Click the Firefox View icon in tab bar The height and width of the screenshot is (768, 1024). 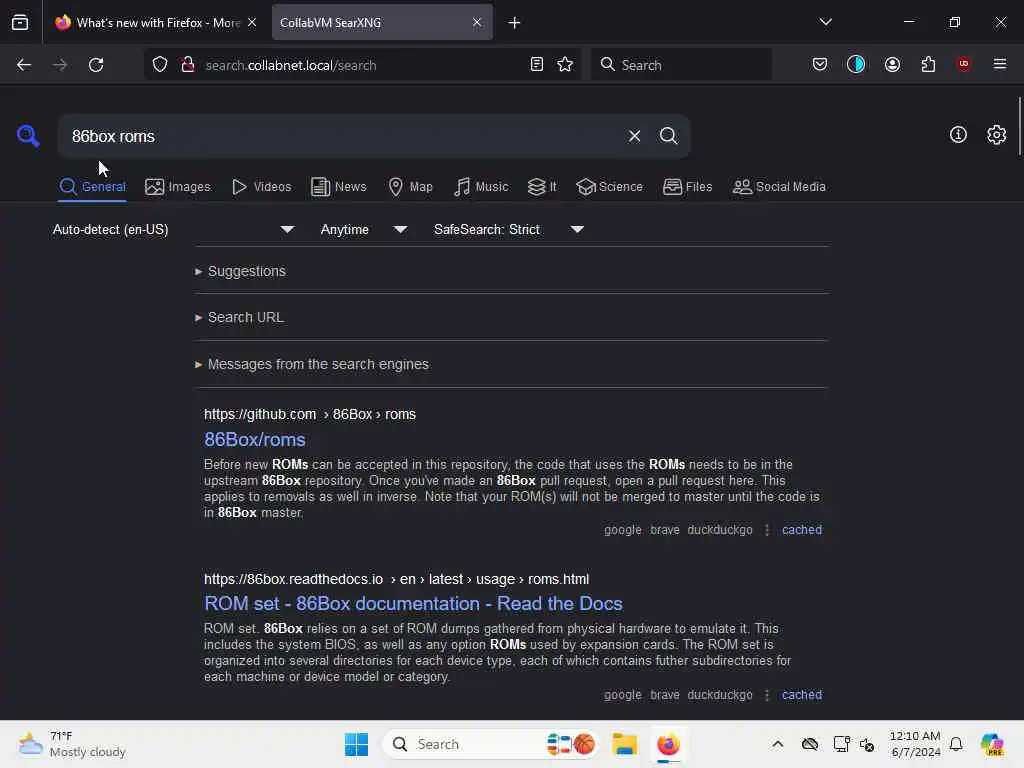tap(20, 23)
